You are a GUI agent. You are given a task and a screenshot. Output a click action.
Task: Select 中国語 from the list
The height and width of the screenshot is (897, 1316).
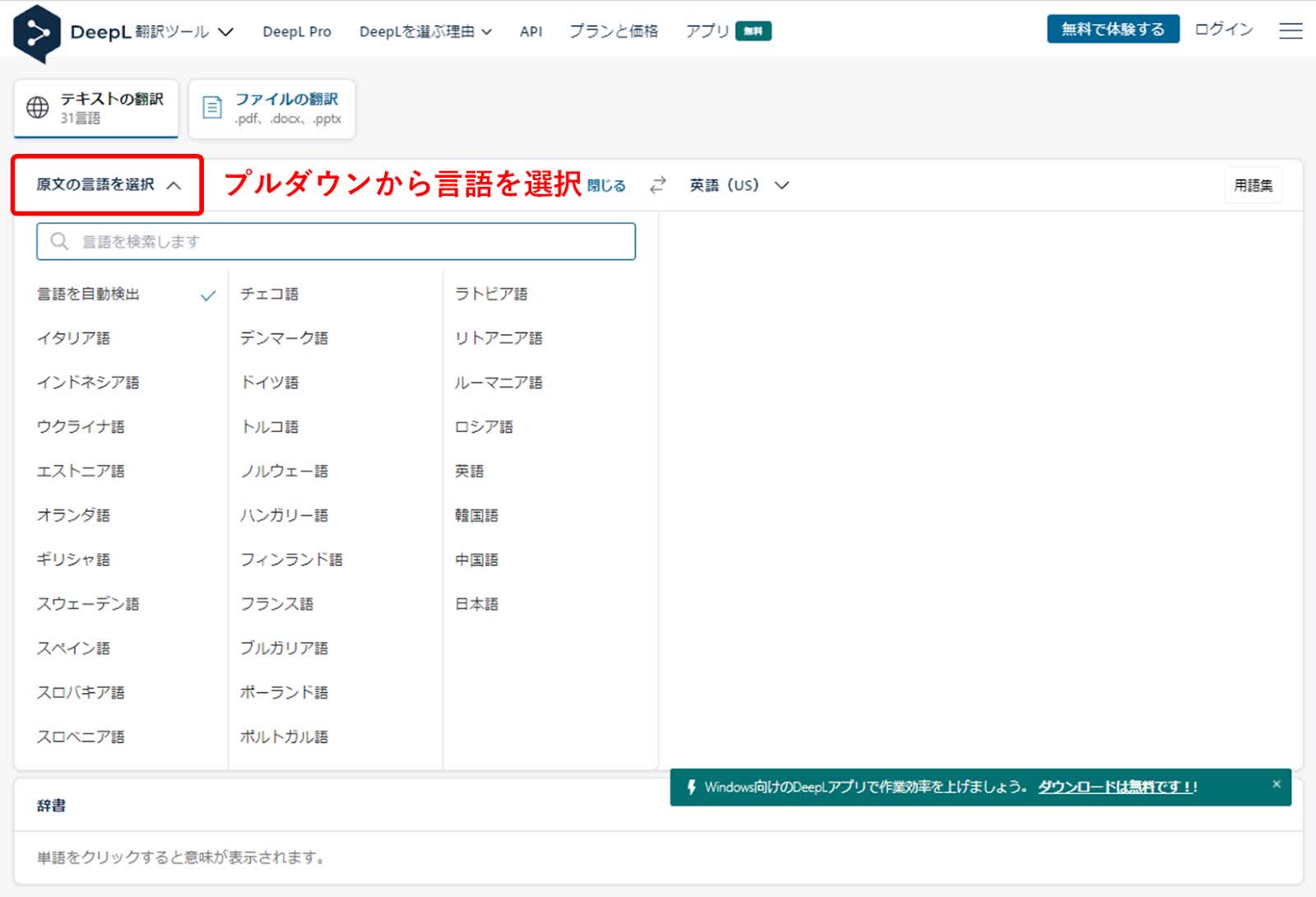point(476,560)
